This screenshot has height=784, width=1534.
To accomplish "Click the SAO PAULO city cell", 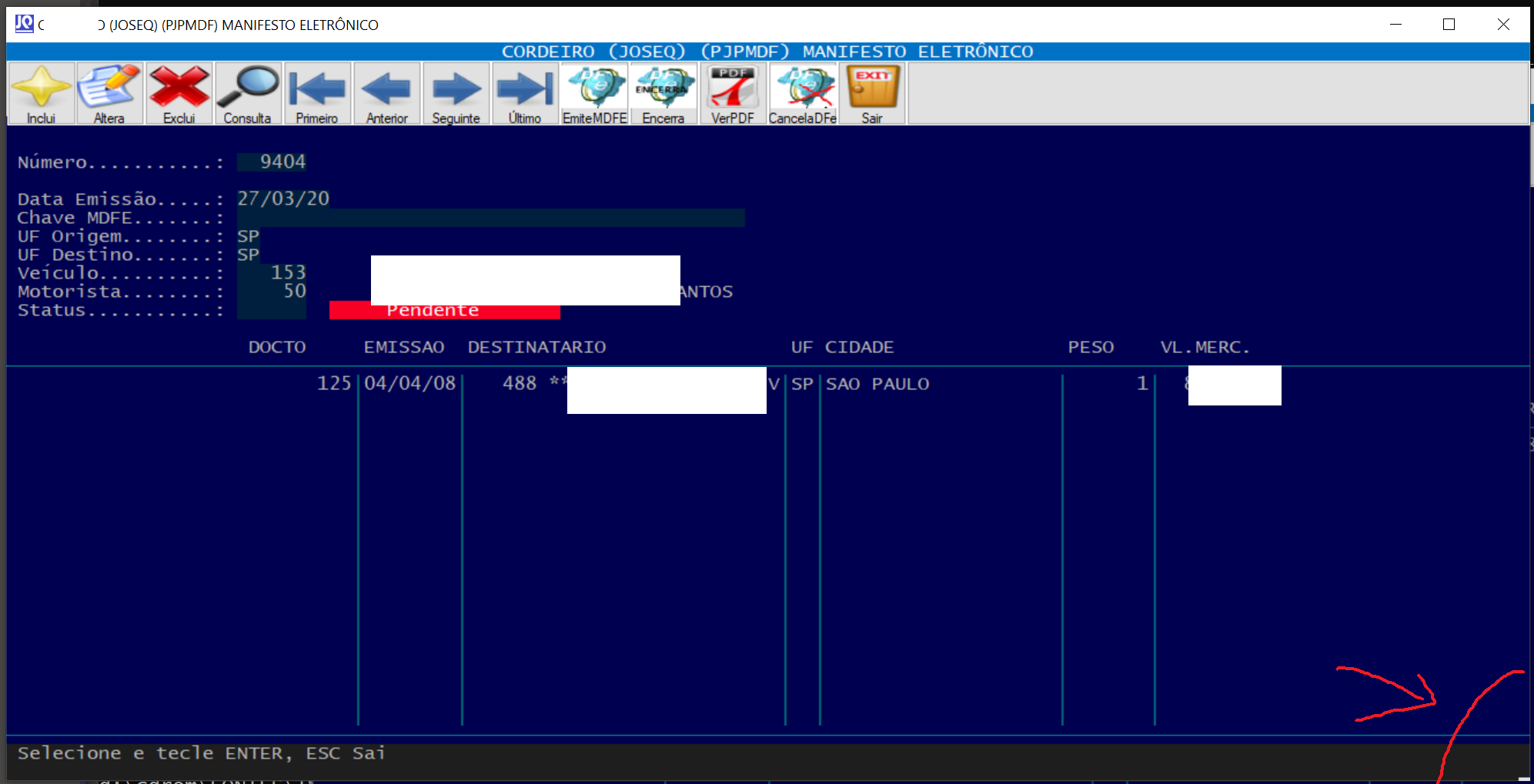I will click(877, 384).
